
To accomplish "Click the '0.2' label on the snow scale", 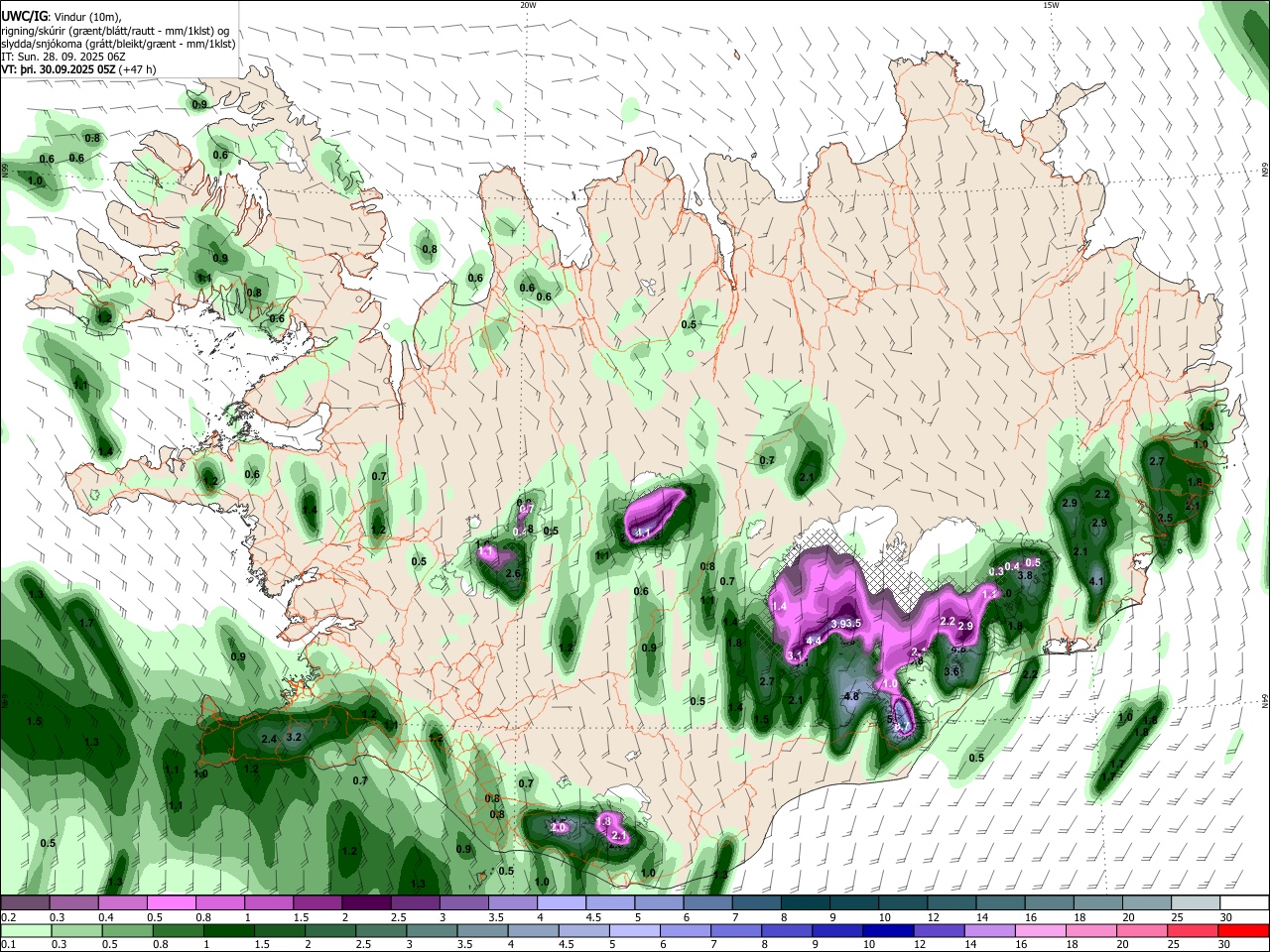I will click(8, 917).
